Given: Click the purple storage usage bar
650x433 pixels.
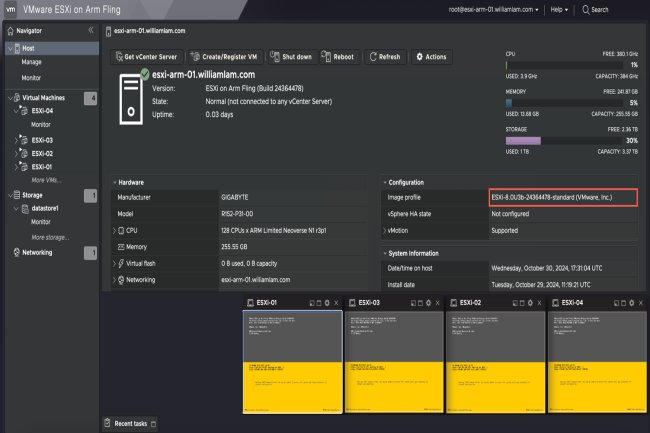Looking at the screenshot, I should coord(523,141).
